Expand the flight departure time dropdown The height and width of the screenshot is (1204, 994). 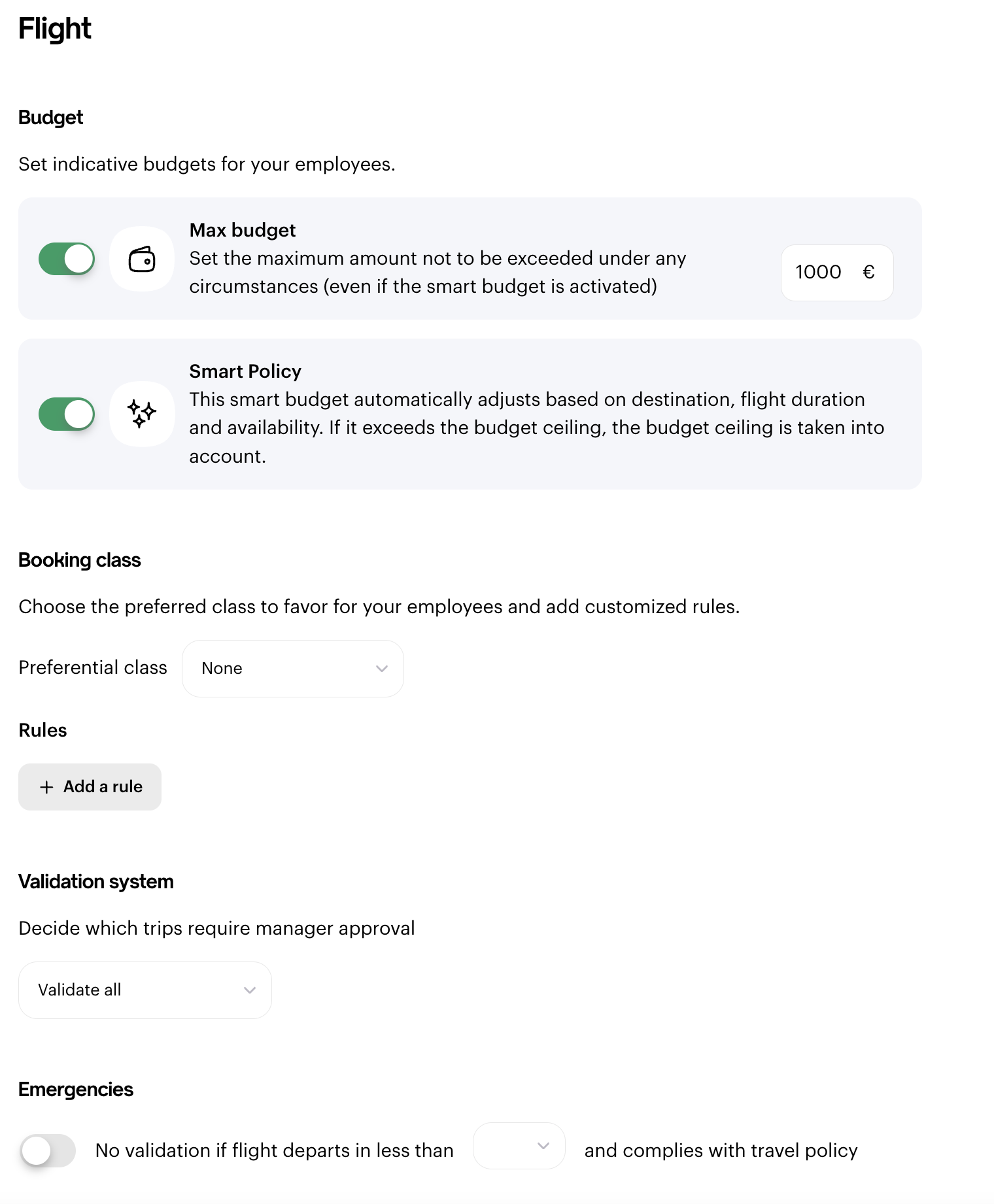point(519,1146)
